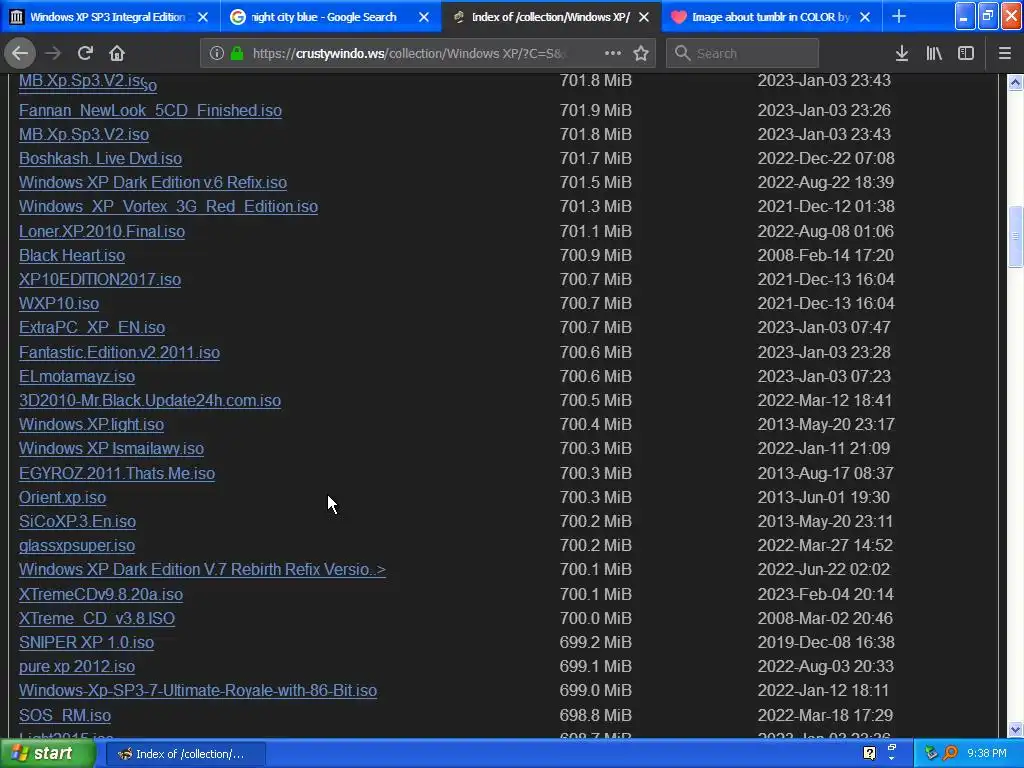The height and width of the screenshot is (768, 1024).
Task: Click SNIPER XP 1.0.iso link
Action: point(86,642)
